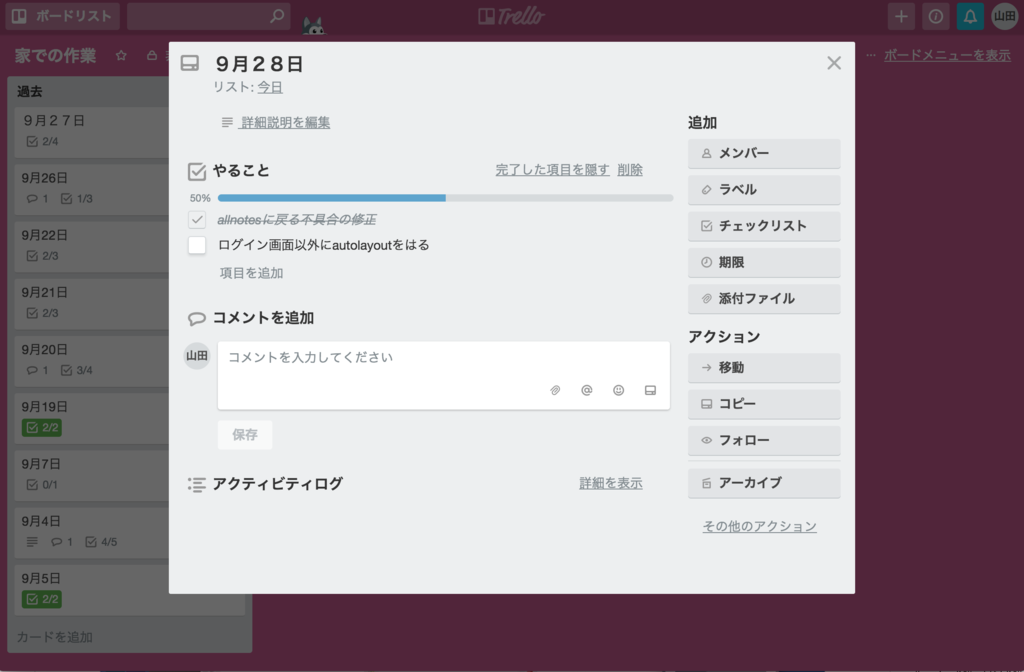This screenshot has height=672, width=1024.
Task: Click the search field in header
Action: [209, 16]
